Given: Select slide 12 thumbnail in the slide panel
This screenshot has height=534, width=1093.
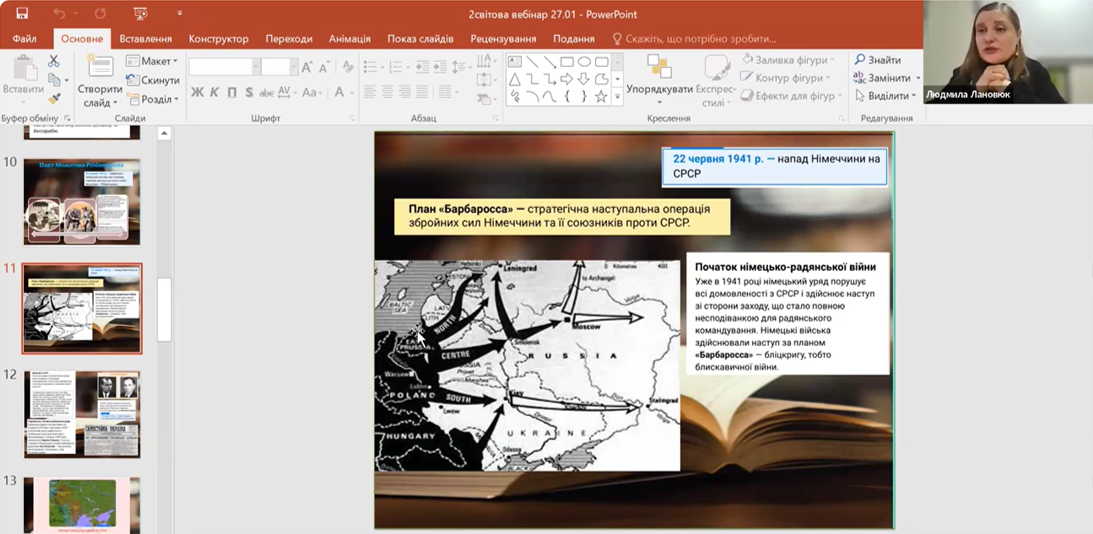Looking at the screenshot, I should point(82,414).
